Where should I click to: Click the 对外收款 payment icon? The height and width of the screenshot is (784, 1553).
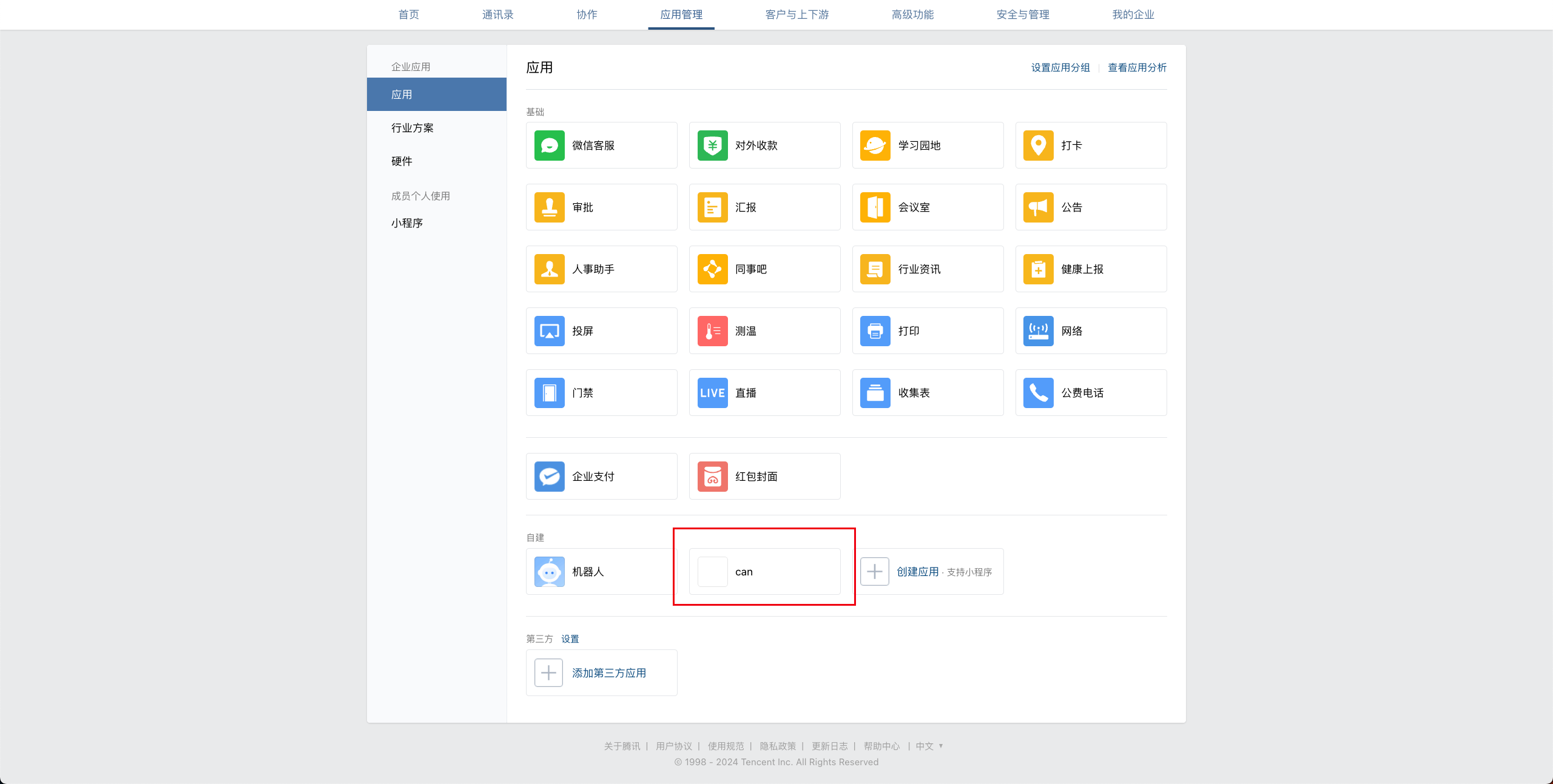pos(712,146)
